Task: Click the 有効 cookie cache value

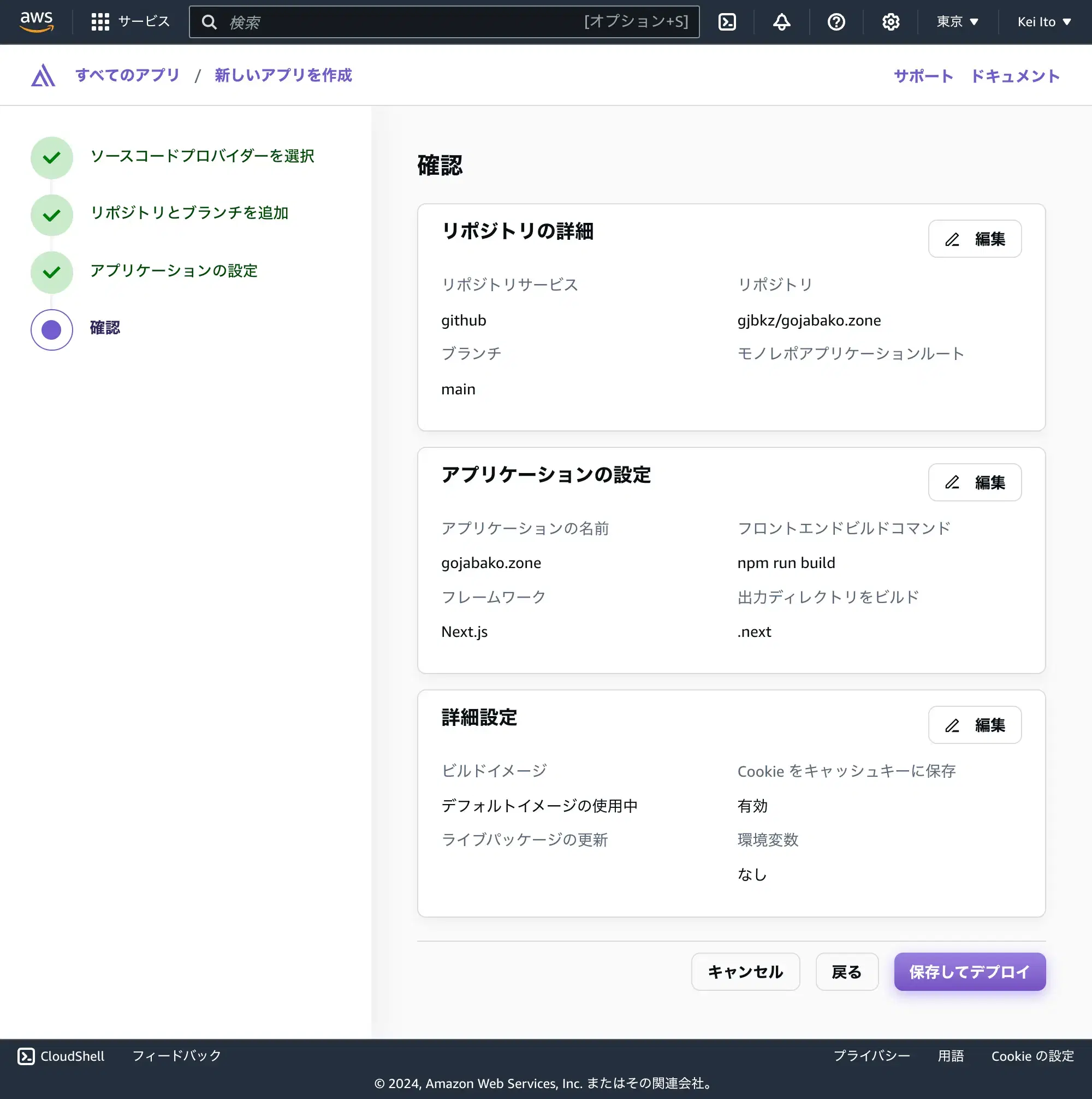Action: click(752, 806)
